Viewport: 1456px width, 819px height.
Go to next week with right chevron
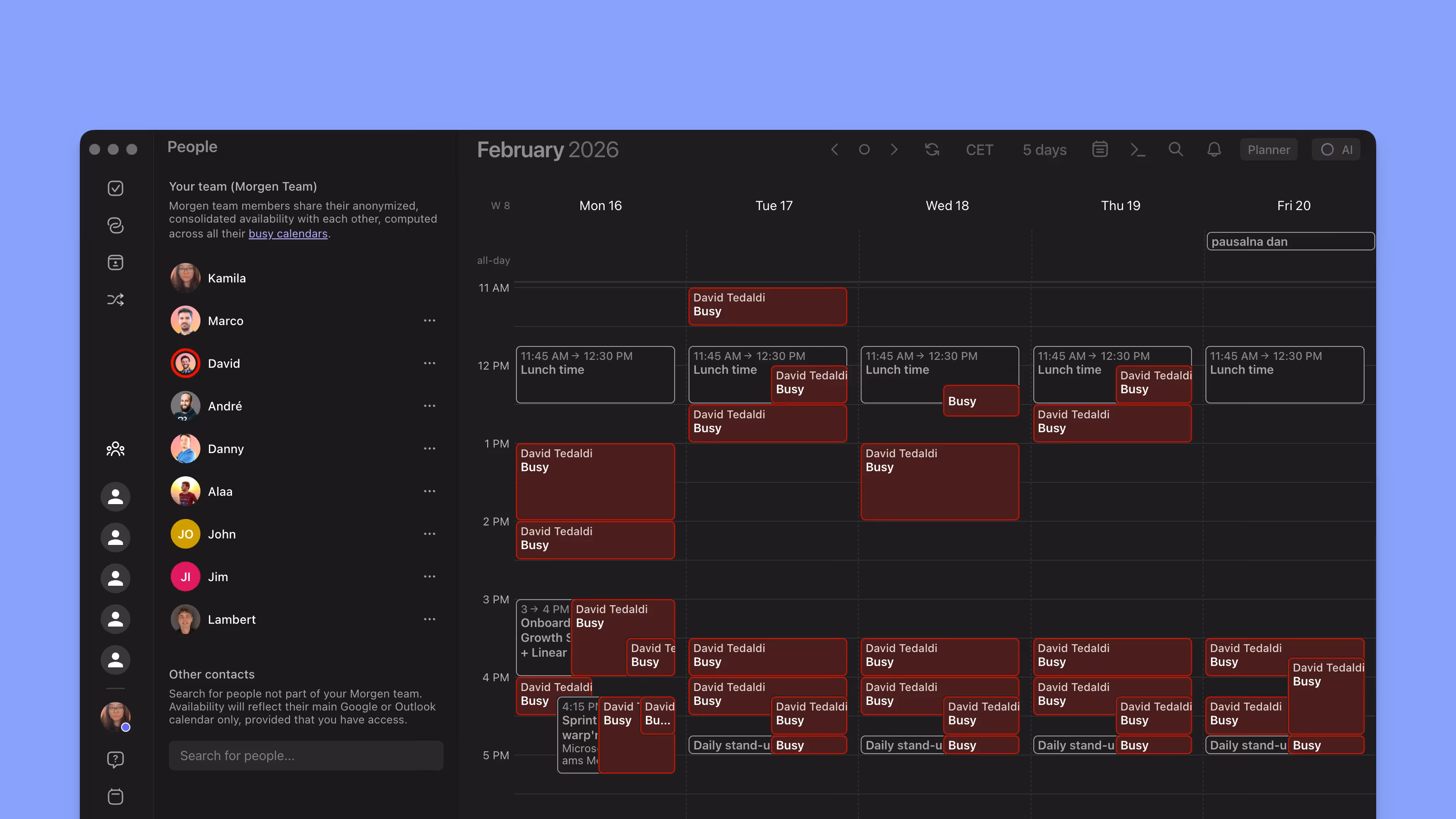[894, 150]
